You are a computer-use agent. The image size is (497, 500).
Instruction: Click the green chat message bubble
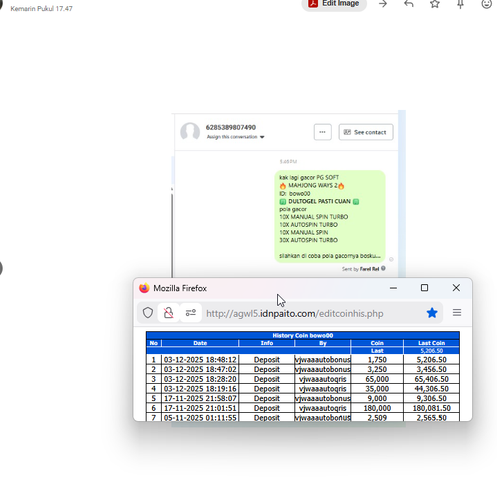coord(330,216)
